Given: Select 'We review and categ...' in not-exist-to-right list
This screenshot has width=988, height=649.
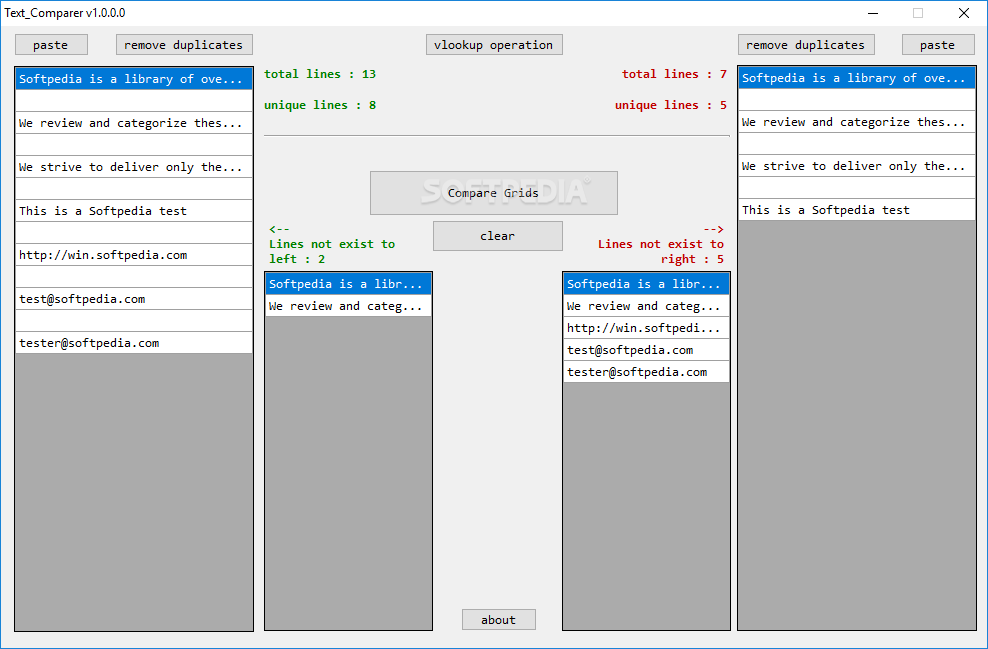Looking at the screenshot, I should click(x=646, y=306).
